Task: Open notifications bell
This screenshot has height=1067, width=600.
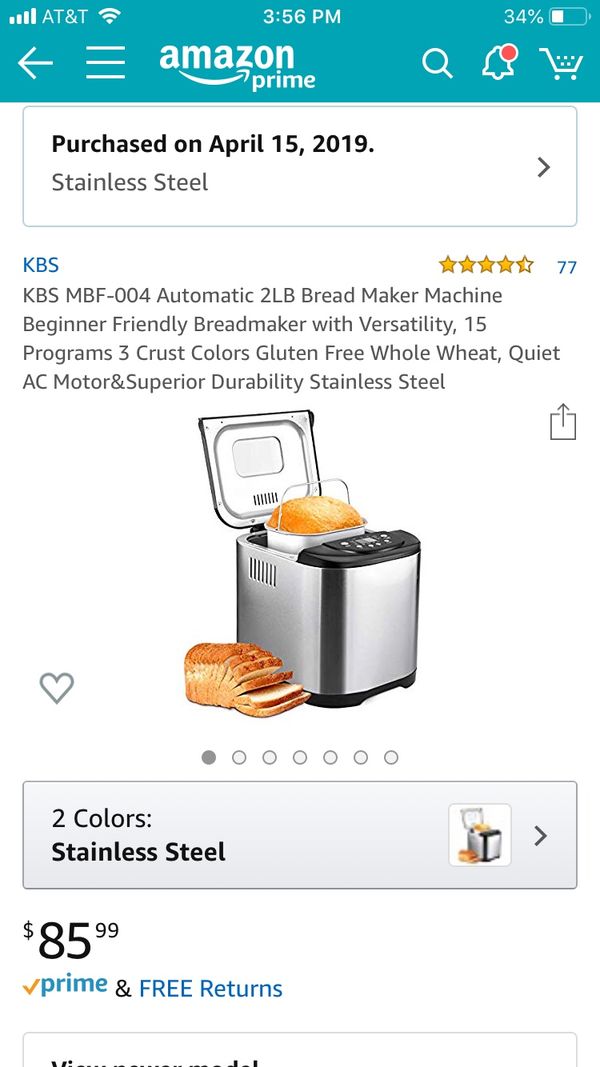Action: coord(499,63)
